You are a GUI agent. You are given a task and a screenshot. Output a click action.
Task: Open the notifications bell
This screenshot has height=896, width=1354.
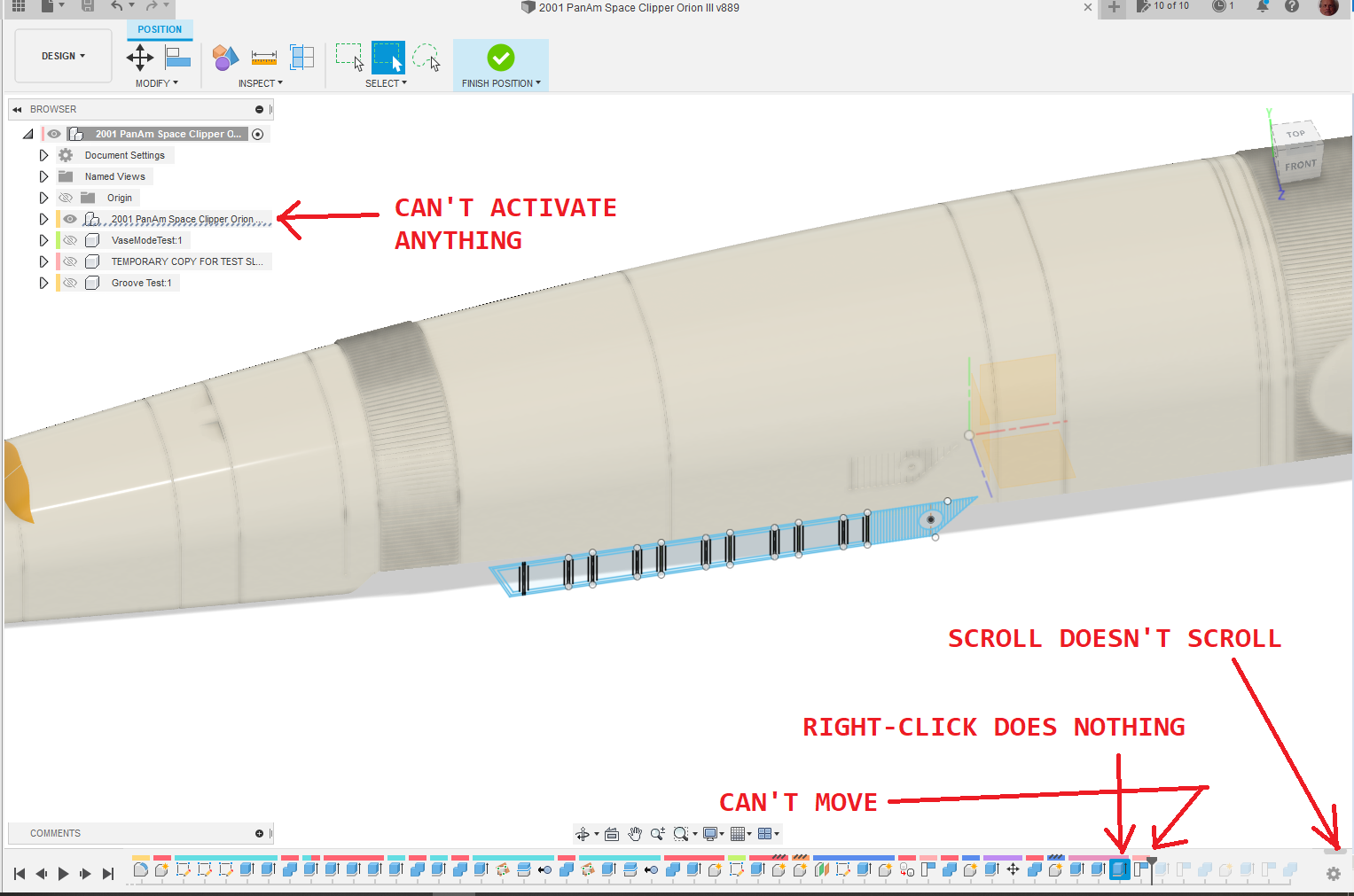click(1263, 6)
